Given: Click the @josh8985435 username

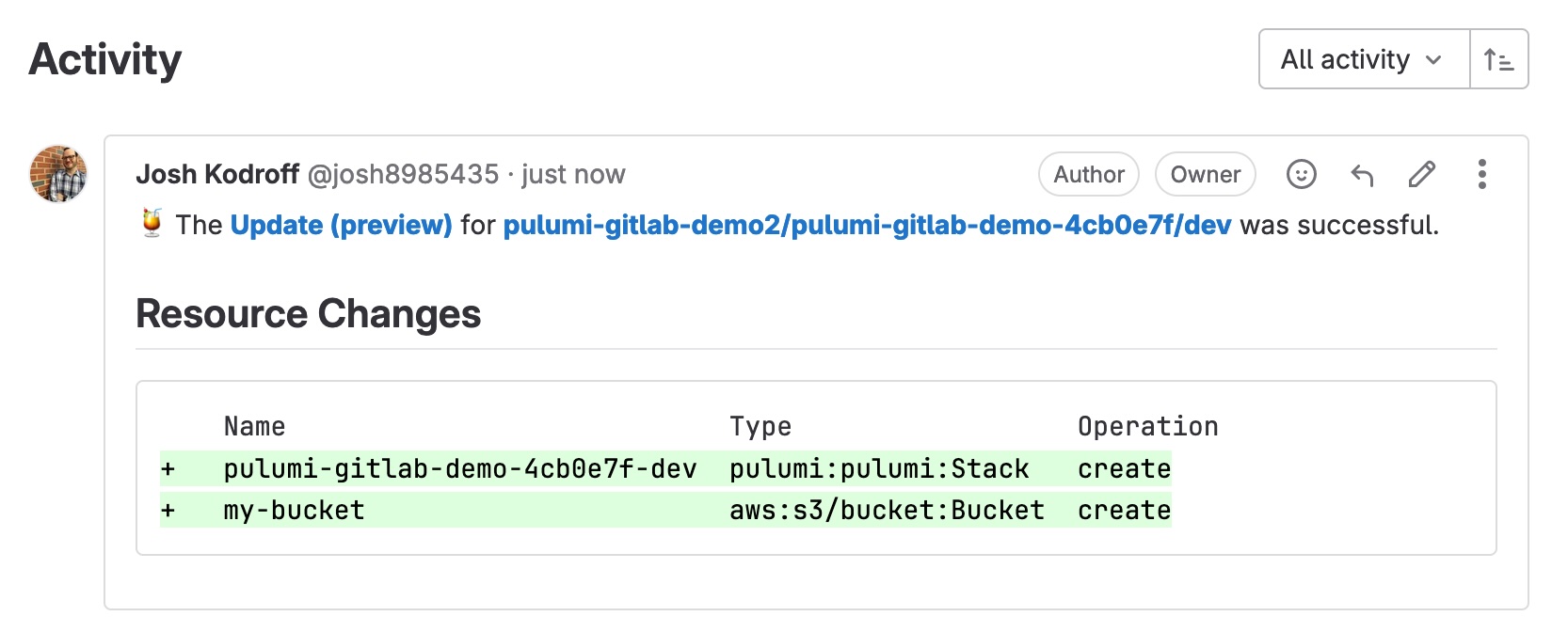Looking at the screenshot, I should [x=403, y=174].
